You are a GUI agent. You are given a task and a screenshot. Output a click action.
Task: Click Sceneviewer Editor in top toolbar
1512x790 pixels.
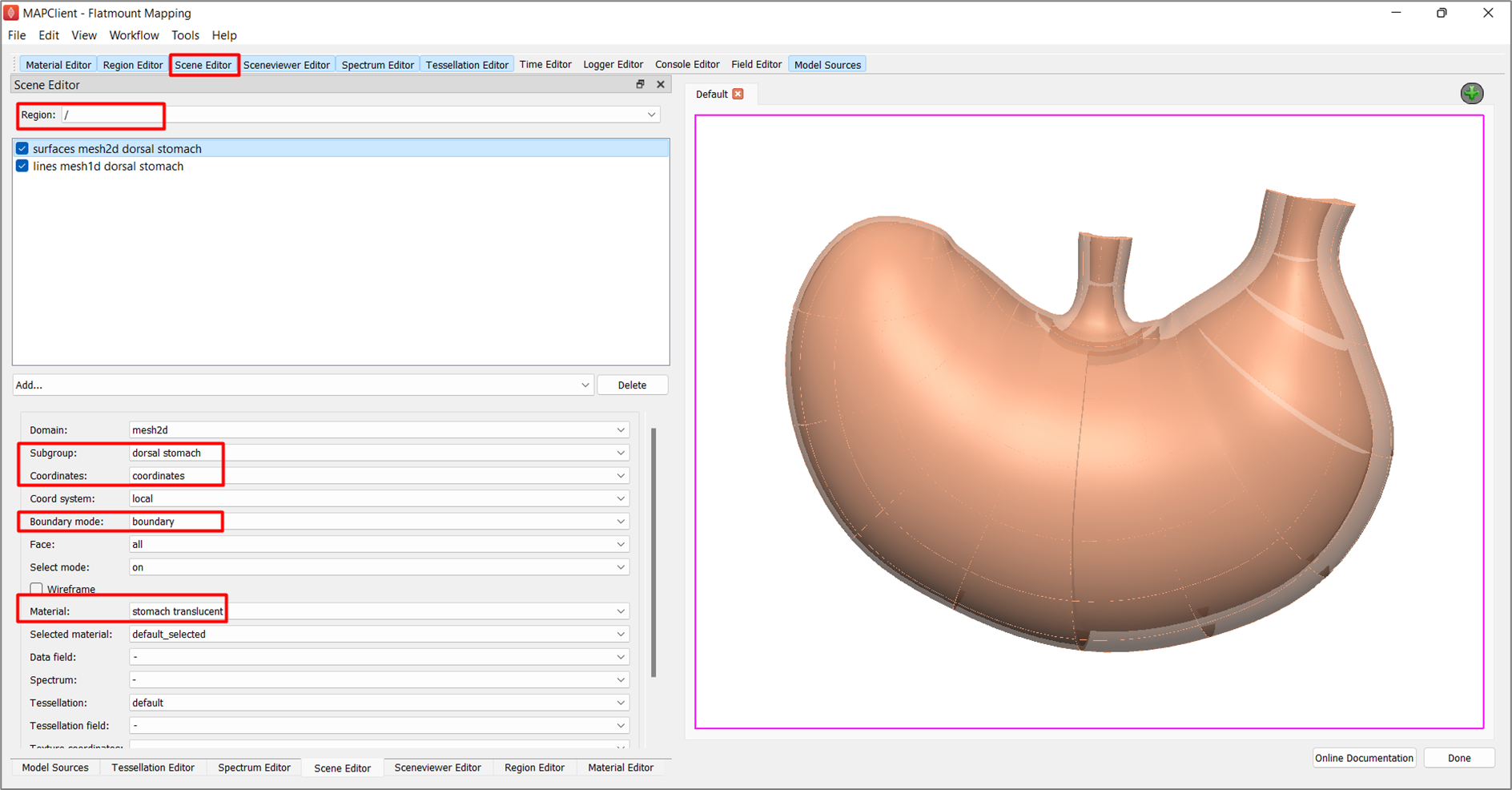(x=287, y=65)
